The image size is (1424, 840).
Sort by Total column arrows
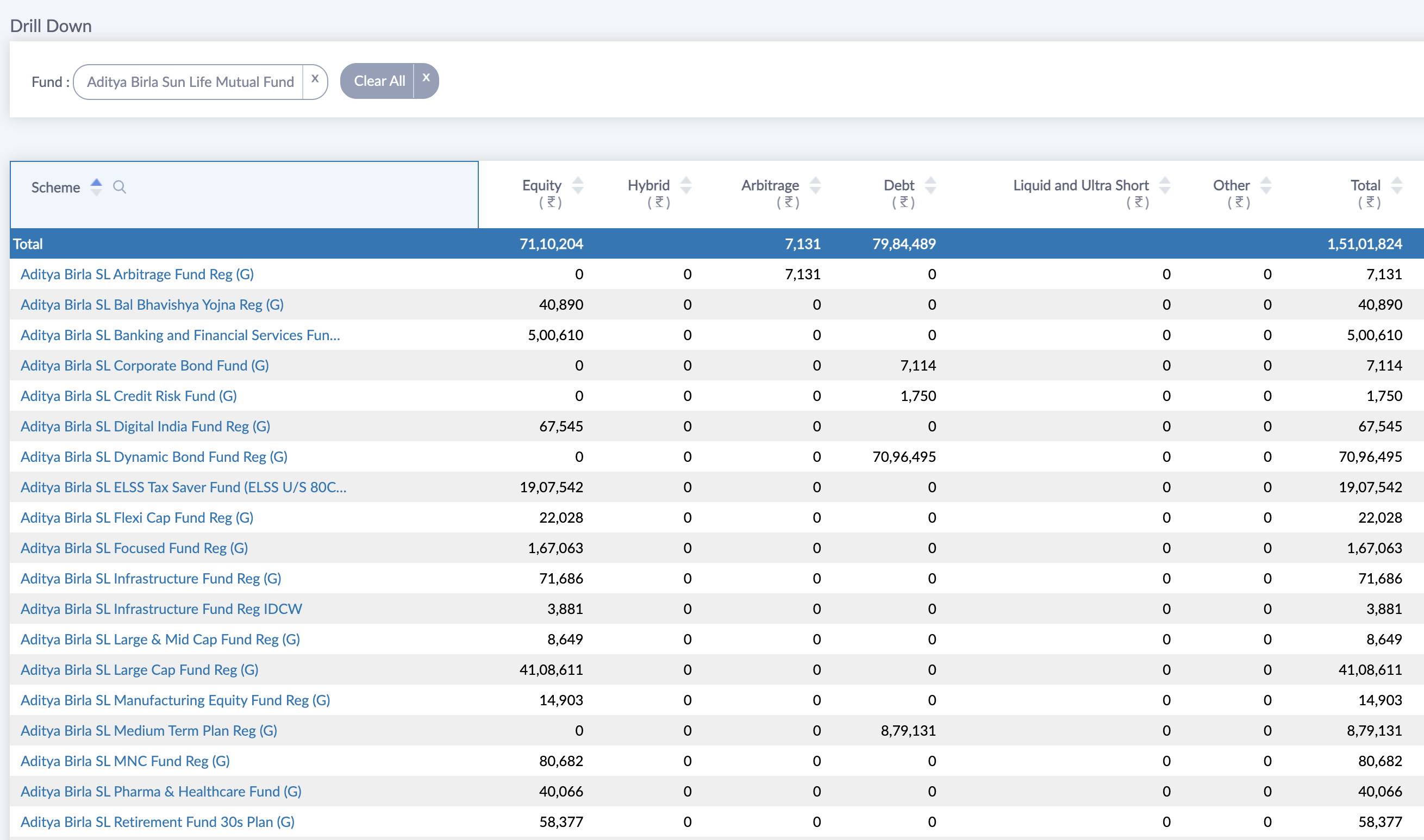(1396, 185)
